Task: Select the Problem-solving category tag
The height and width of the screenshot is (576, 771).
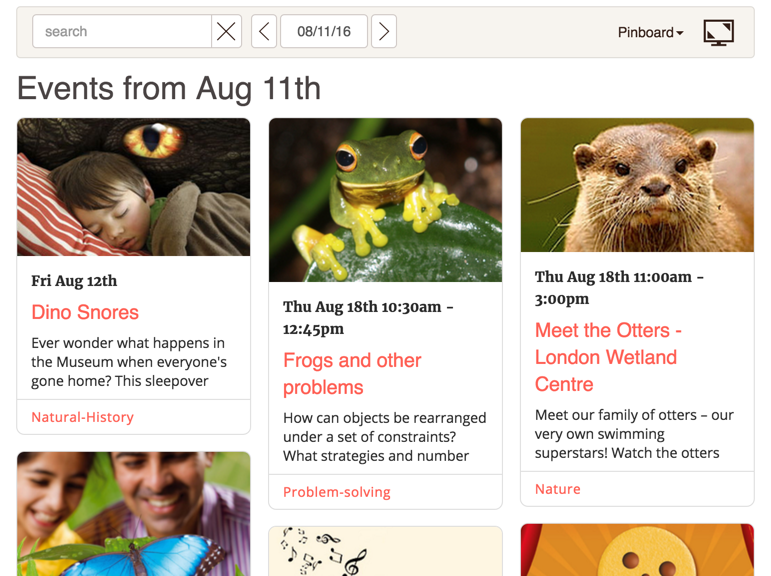Action: click(x=337, y=492)
